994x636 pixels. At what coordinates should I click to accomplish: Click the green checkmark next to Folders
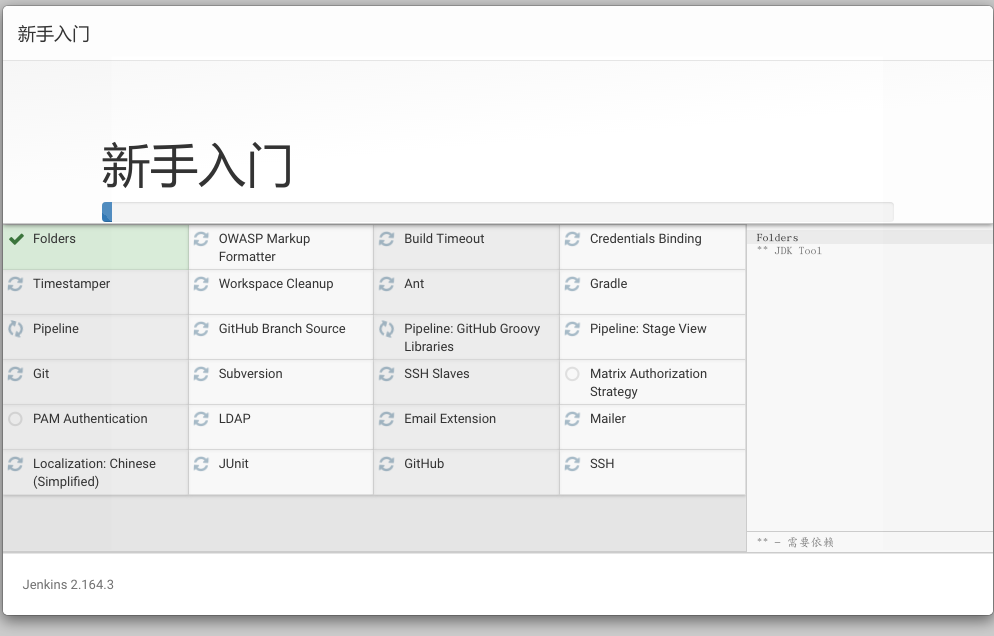point(16,239)
